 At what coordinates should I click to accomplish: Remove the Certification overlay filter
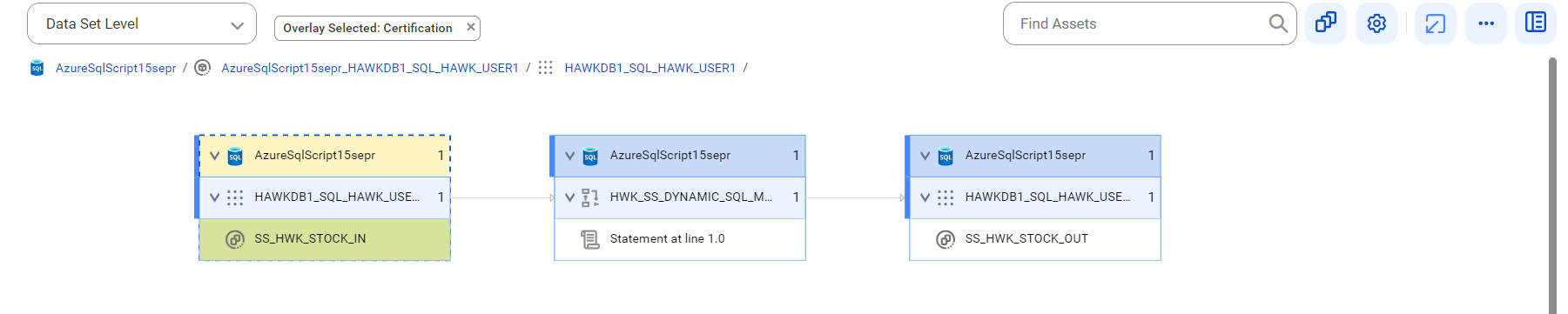click(x=471, y=27)
